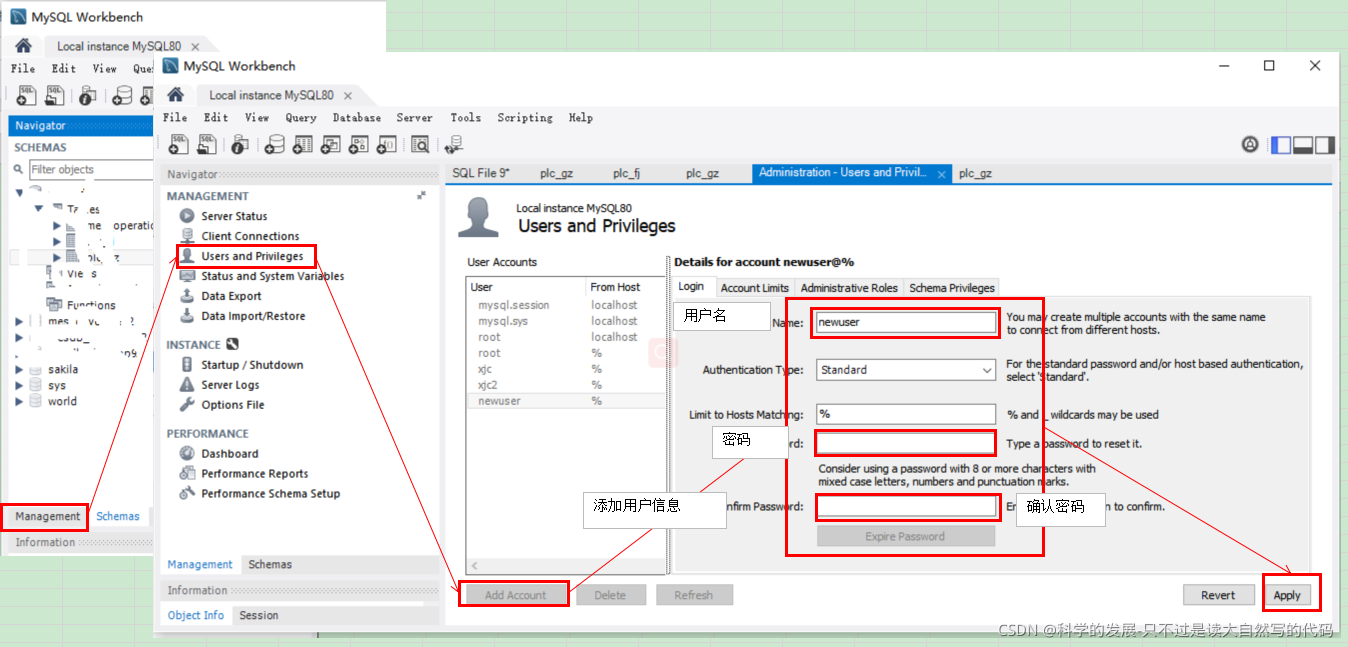Screen dimensions: 1348x647
Task: Click Add Account button
Action: point(515,595)
